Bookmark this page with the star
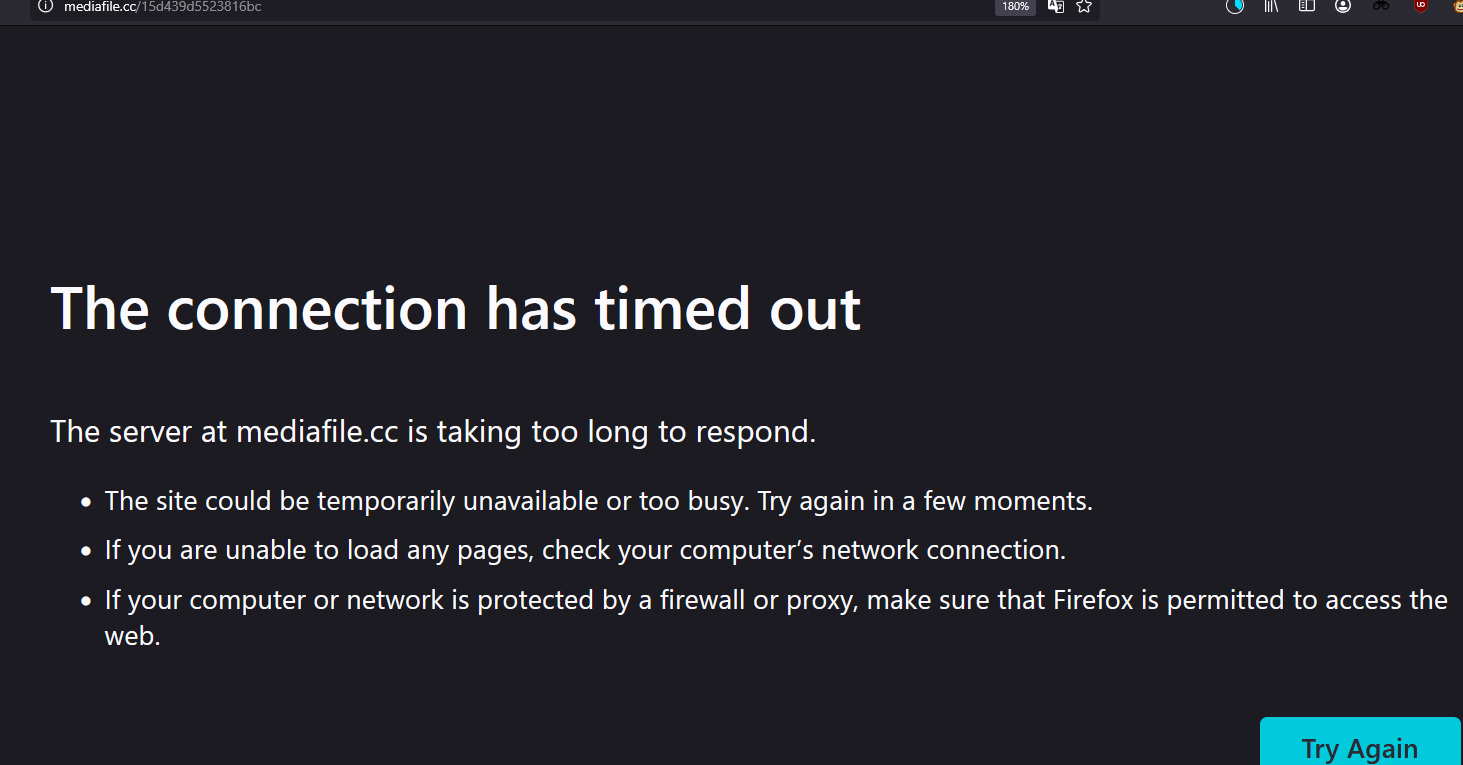 pos(1084,6)
